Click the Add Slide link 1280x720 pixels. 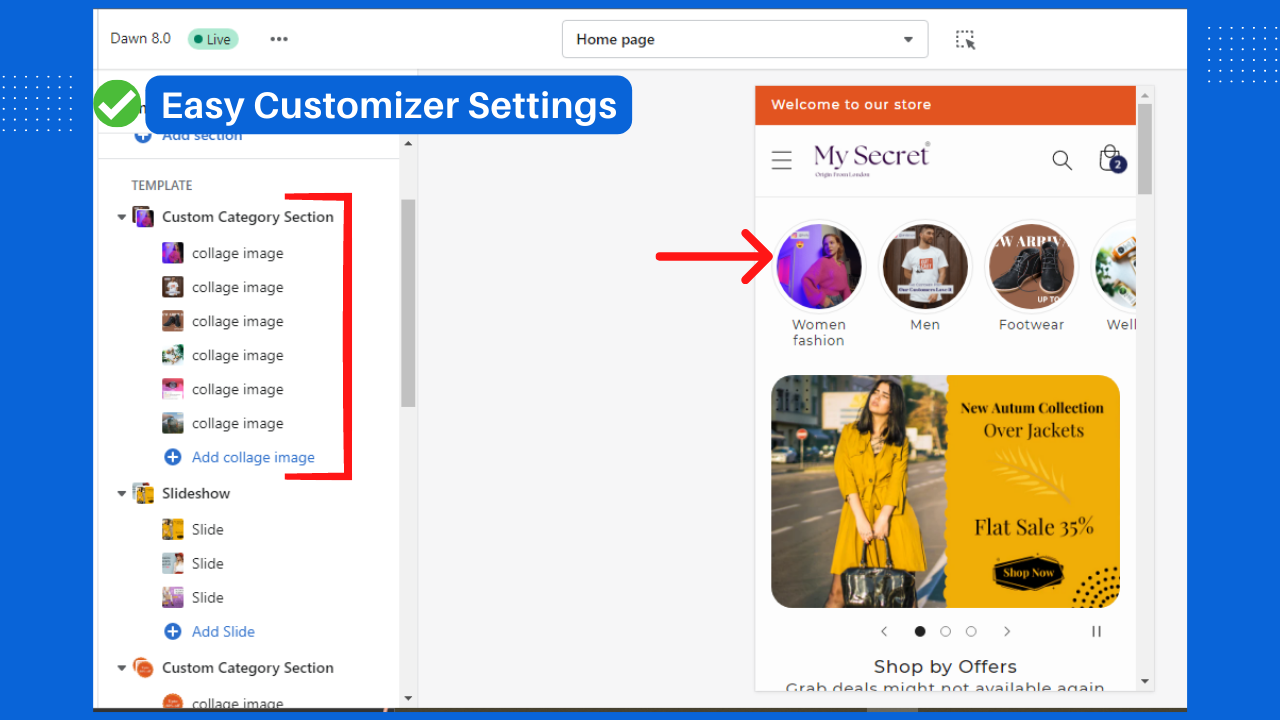[223, 631]
